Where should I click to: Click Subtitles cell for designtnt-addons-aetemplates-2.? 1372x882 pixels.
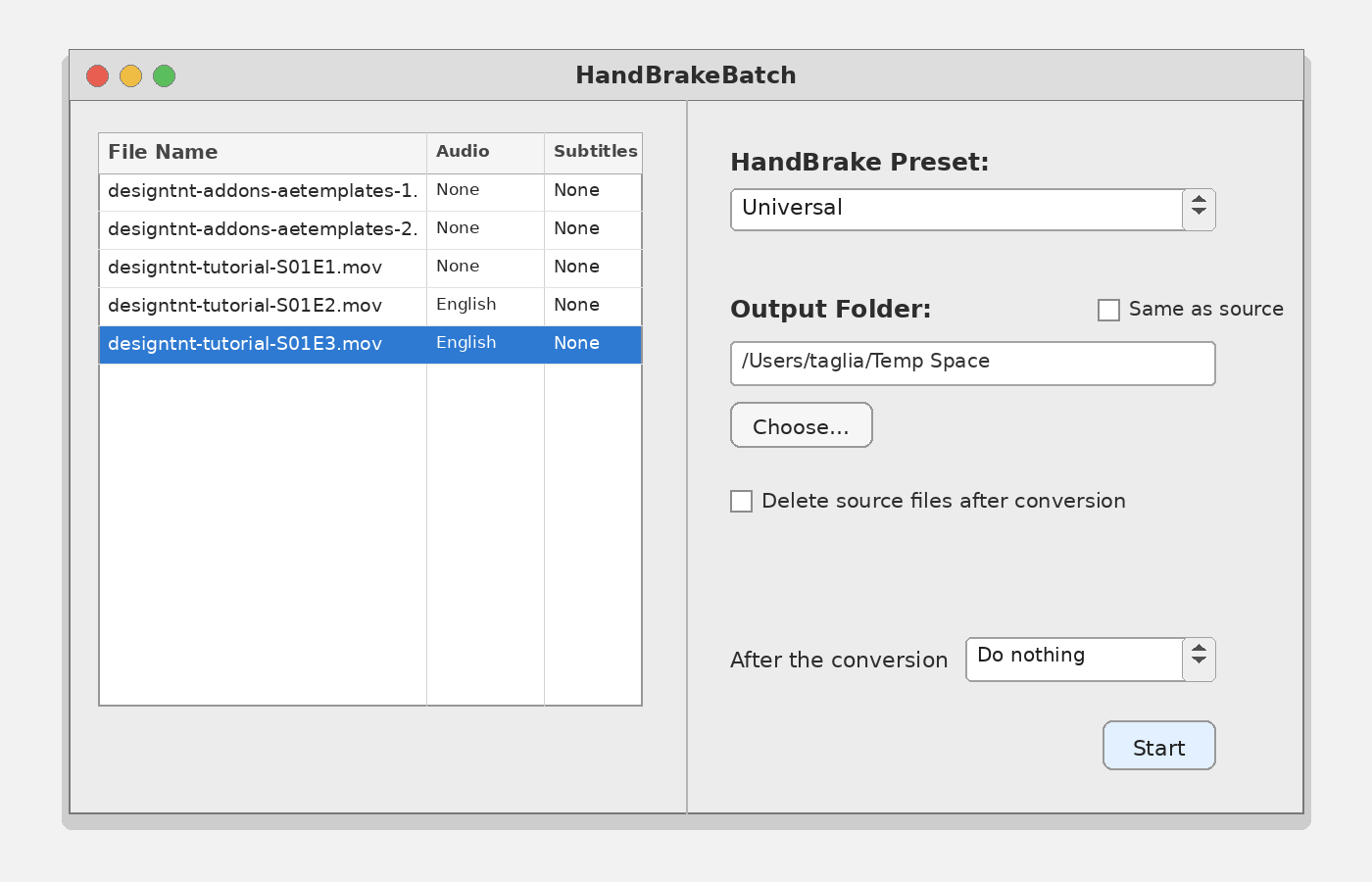point(593,229)
